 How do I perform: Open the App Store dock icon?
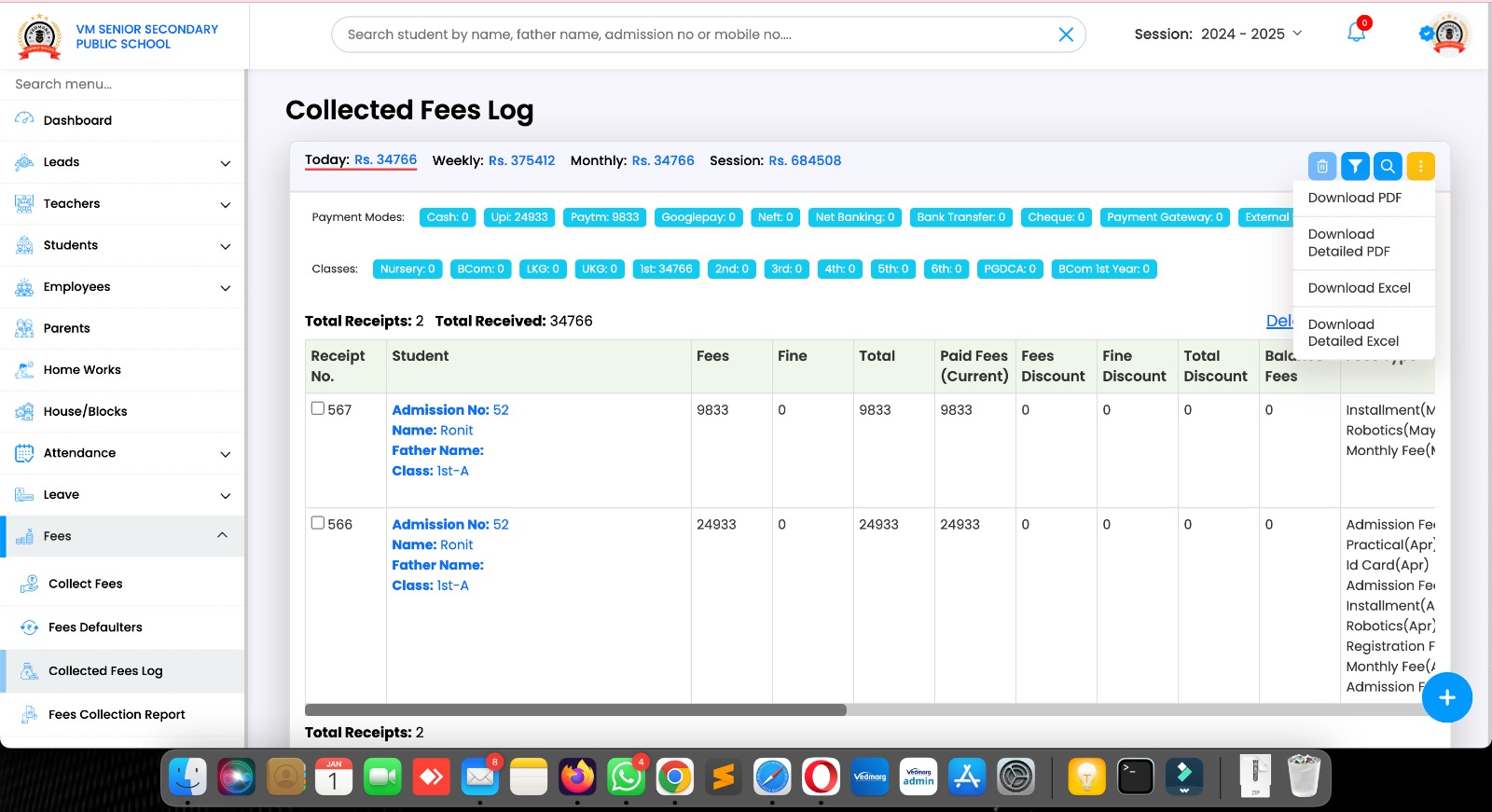coord(967,776)
